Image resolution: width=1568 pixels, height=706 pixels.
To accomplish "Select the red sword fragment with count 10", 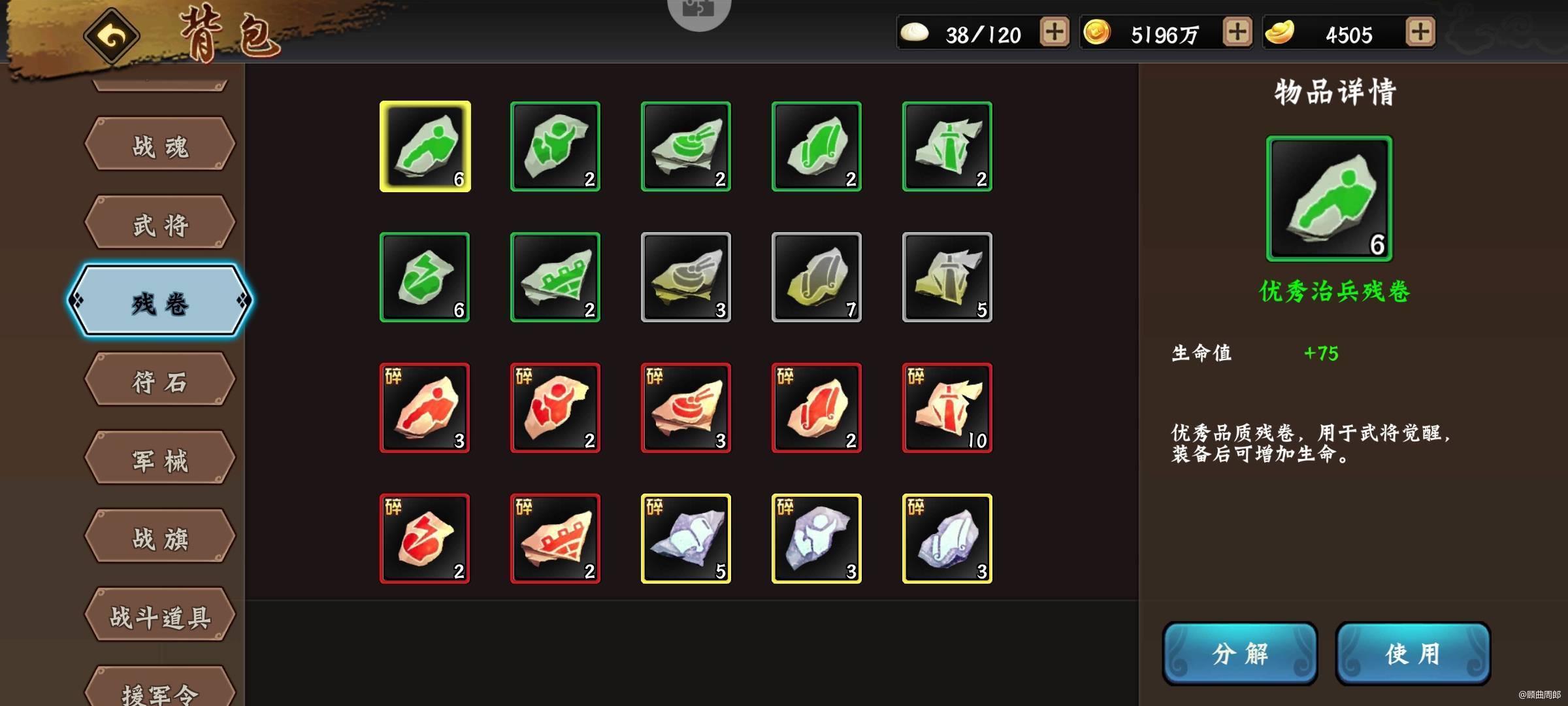I will click(x=947, y=408).
